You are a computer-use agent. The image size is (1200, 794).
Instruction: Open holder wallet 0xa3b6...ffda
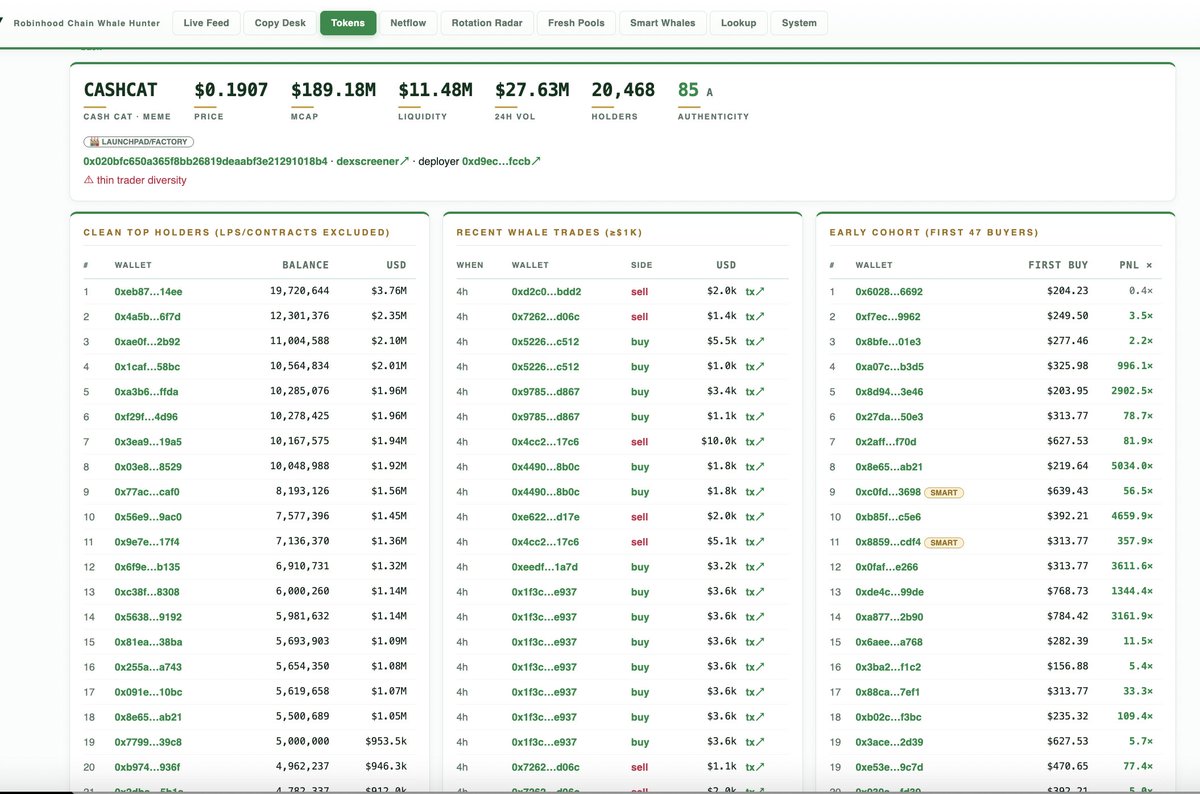coord(147,392)
